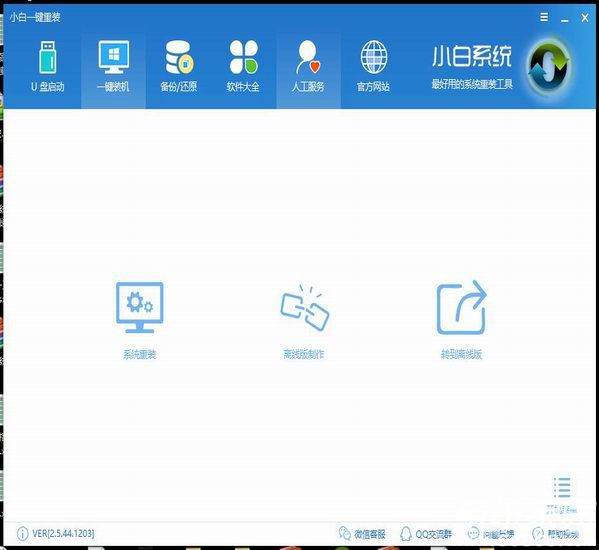Image resolution: width=599 pixels, height=550 pixels.
Task: Click the 系统重装 monitor gear icon
Action: pyautogui.click(x=139, y=307)
